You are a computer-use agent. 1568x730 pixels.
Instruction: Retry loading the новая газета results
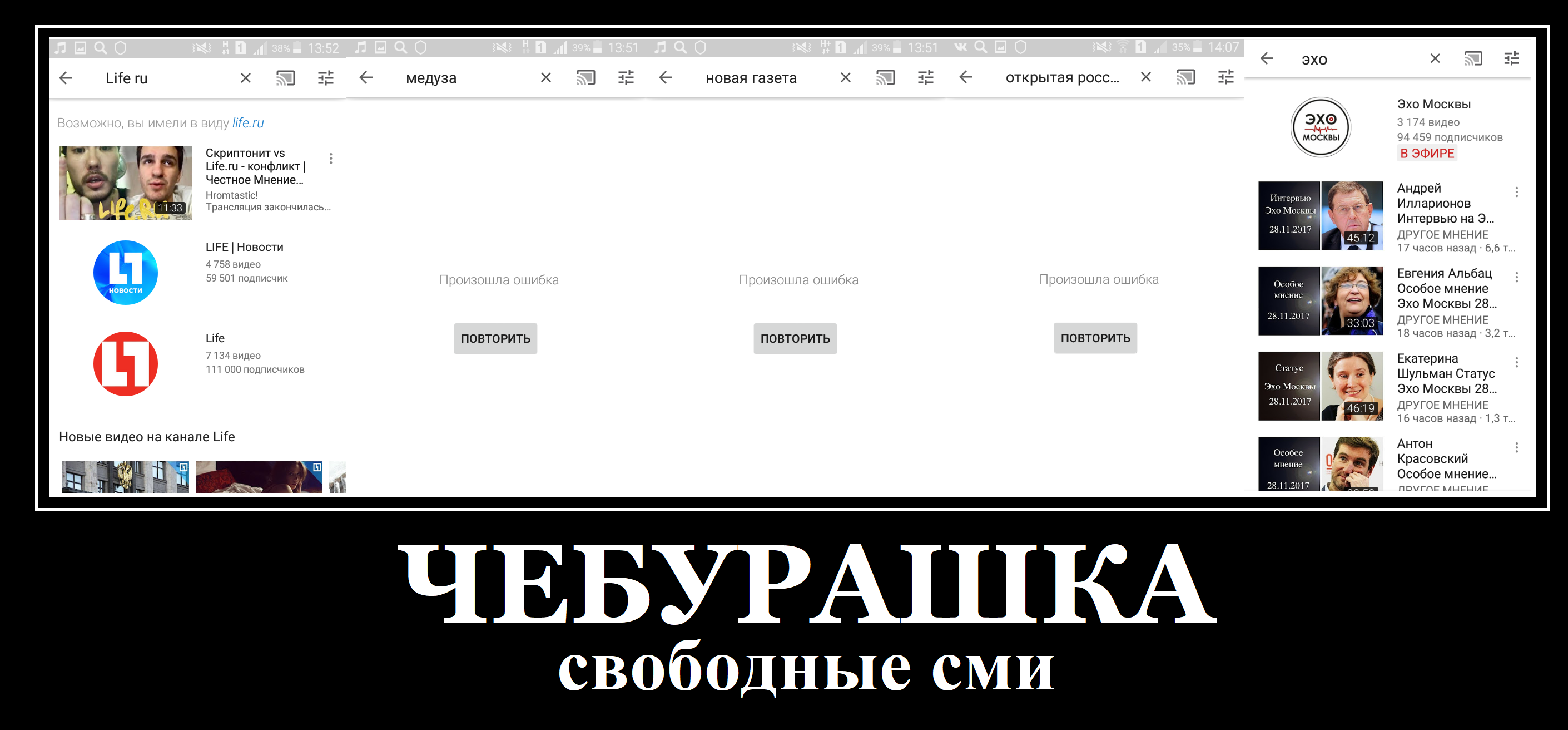[795, 339]
